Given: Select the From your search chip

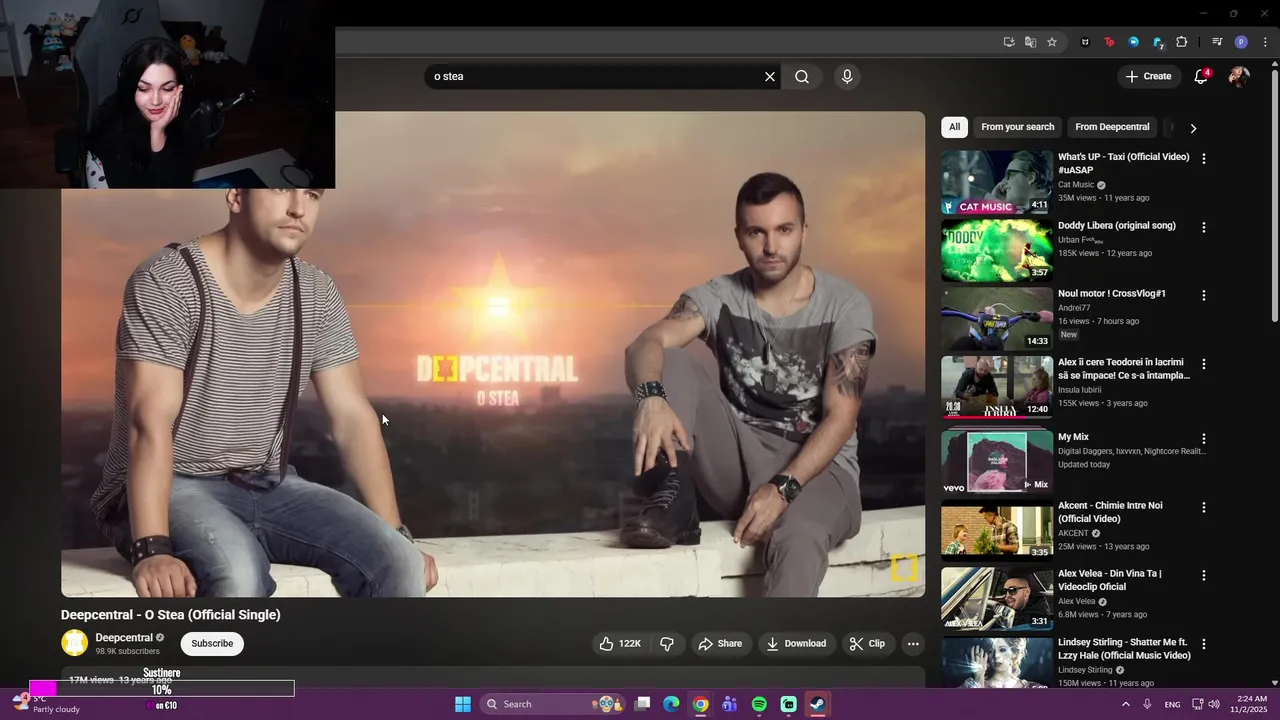Looking at the screenshot, I should click(x=1017, y=127).
